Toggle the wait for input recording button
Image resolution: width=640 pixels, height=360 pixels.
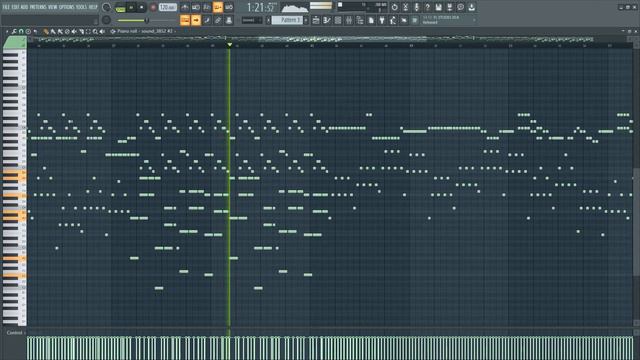coord(196,7)
